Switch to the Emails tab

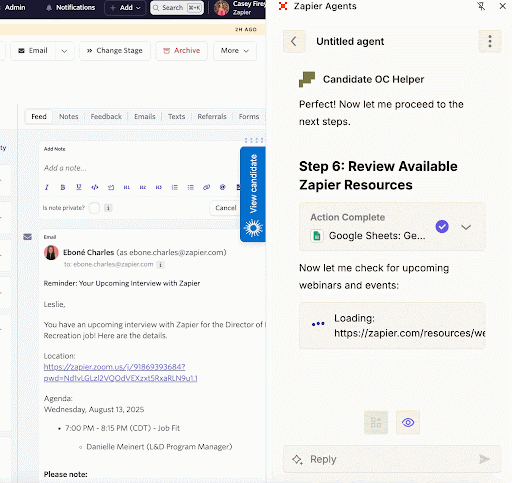point(145,117)
